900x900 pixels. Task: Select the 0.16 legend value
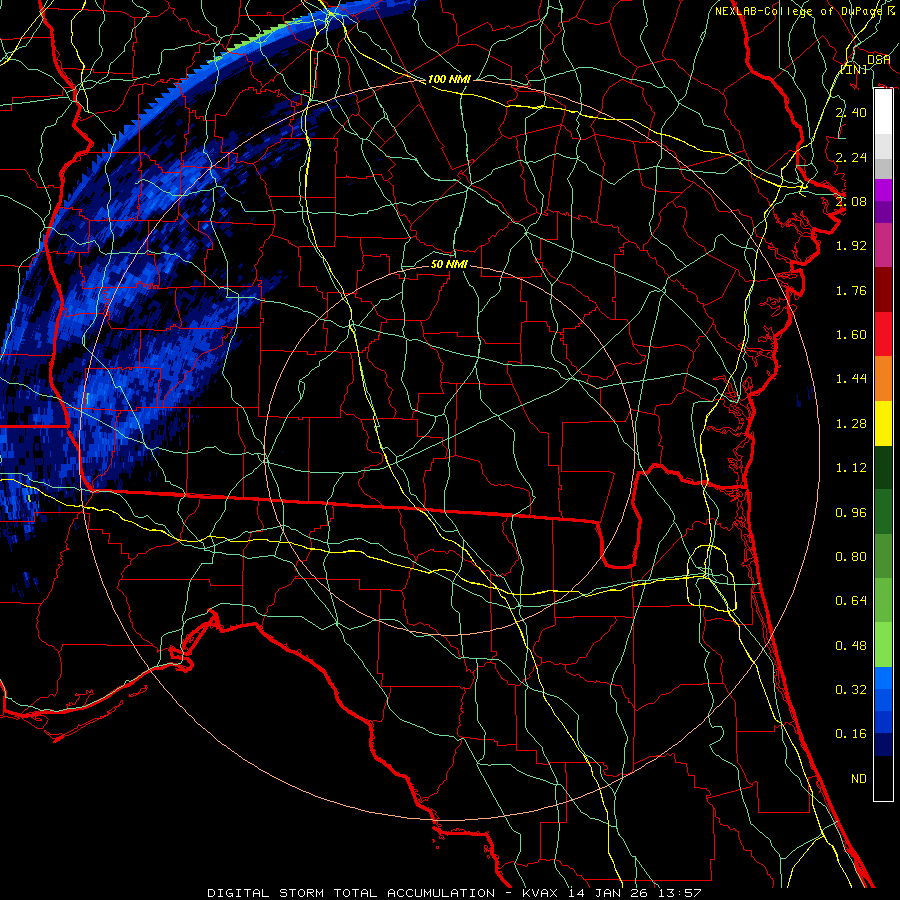click(x=851, y=734)
